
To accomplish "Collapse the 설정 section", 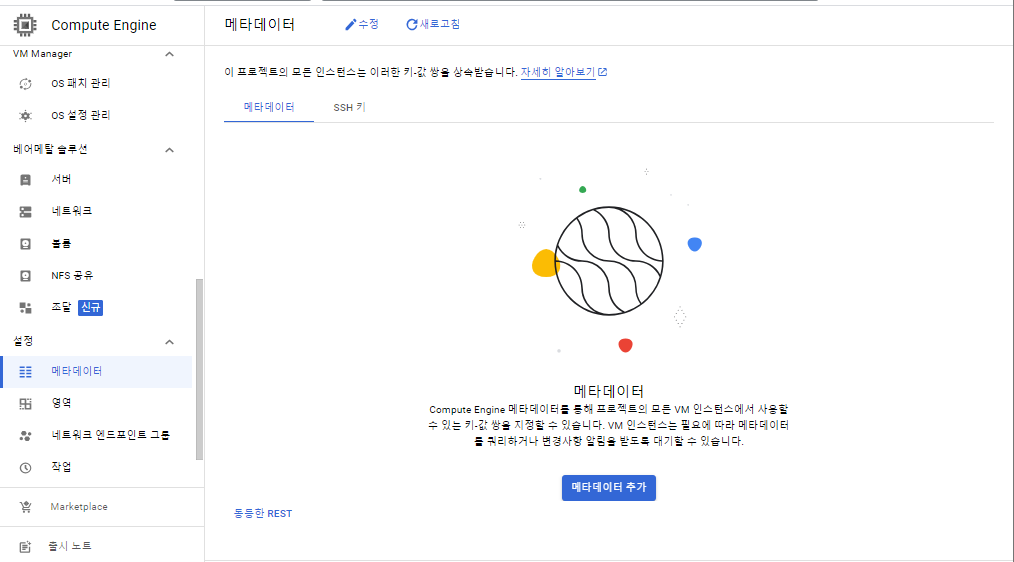I will [x=169, y=342].
